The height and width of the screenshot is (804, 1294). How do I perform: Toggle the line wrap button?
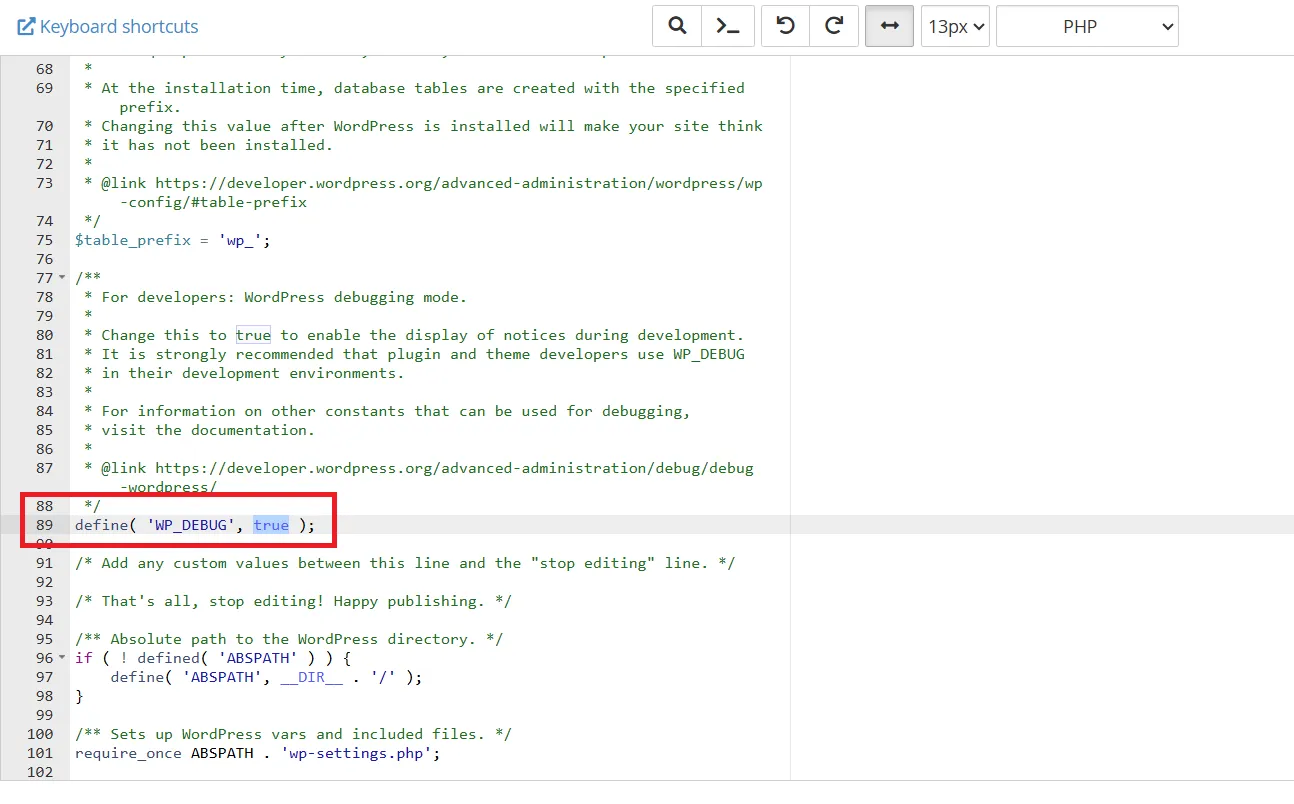(x=889, y=27)
